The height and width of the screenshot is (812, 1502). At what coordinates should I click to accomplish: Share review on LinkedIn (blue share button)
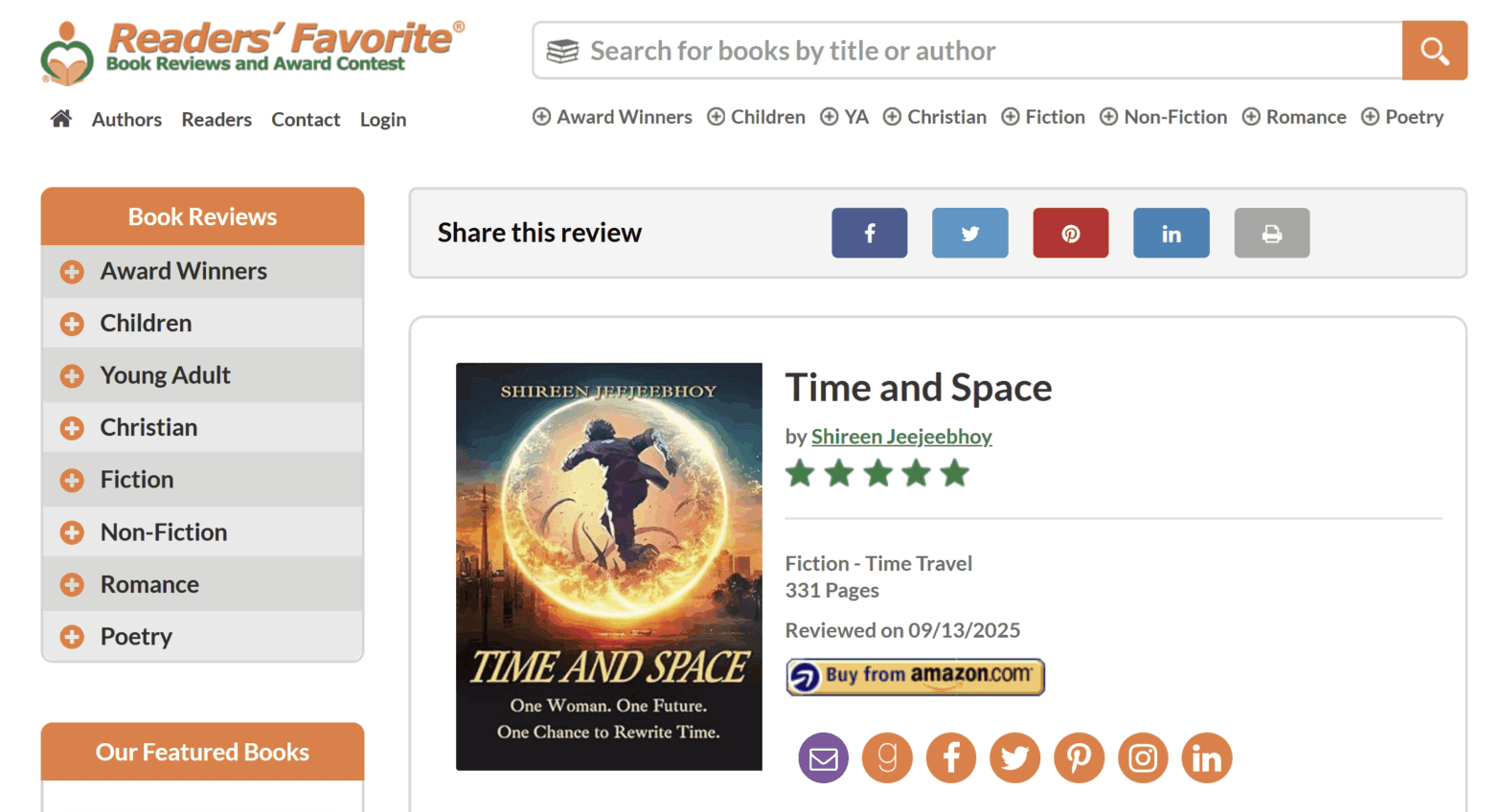1172,233
